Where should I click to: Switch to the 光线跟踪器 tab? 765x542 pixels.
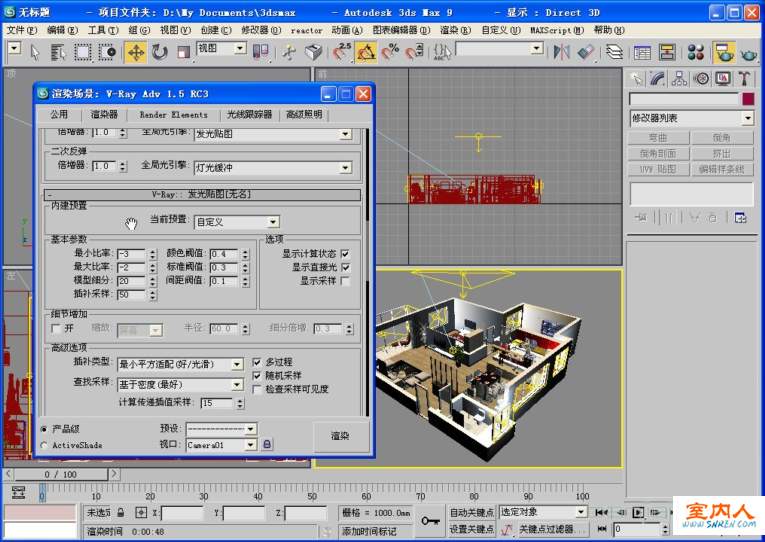[x=249, y=115]
